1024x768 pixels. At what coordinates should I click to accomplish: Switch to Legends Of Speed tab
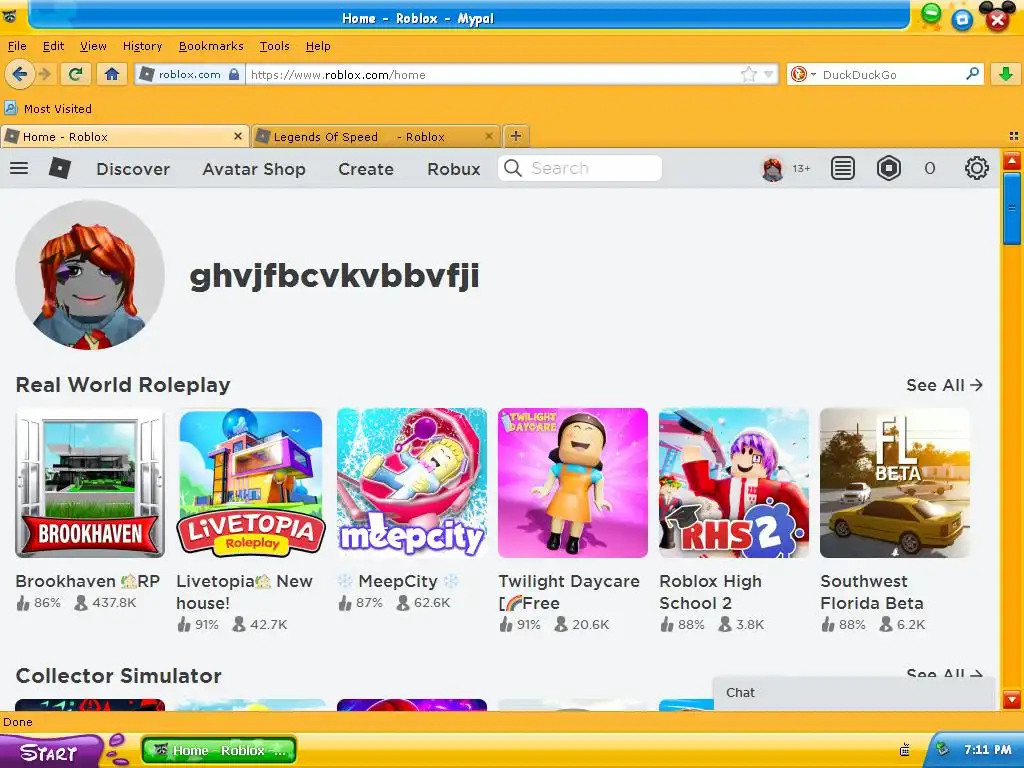pos(376,136)
